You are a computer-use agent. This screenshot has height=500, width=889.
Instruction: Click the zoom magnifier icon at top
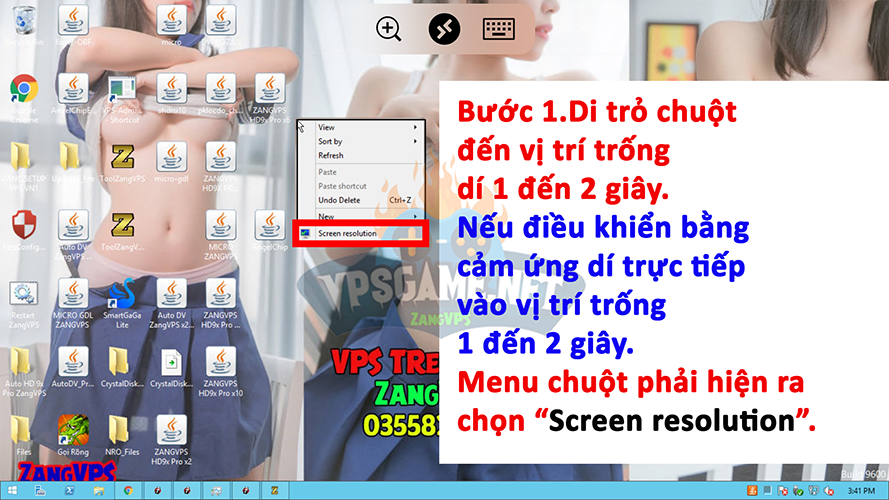point(389,29)
